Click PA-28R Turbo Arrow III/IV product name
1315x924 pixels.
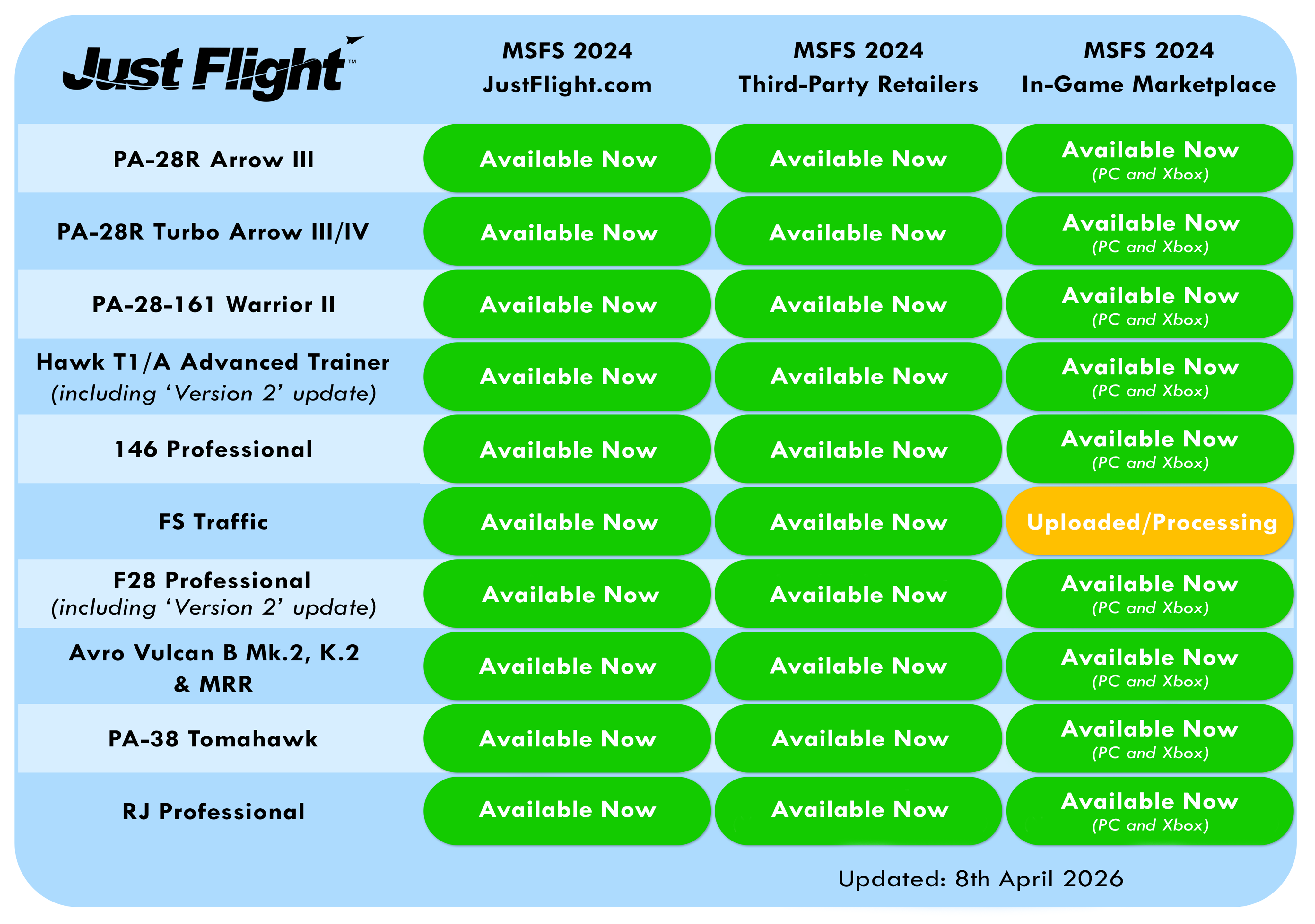(x=213, y=232)
